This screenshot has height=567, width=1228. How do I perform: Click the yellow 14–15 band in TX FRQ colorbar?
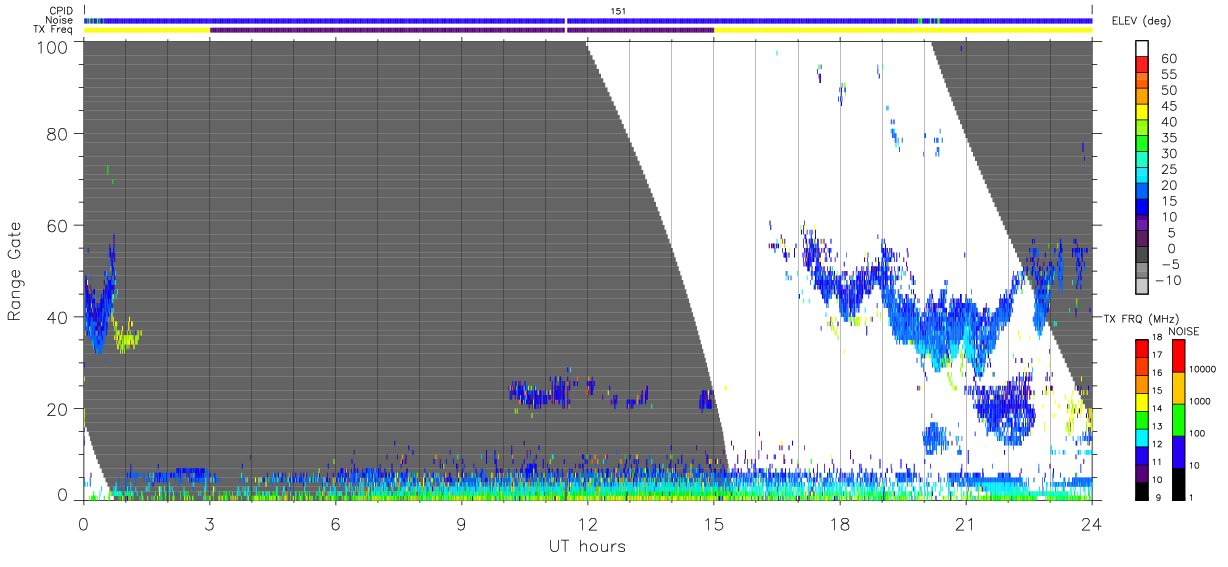[x=1142, y=400]
